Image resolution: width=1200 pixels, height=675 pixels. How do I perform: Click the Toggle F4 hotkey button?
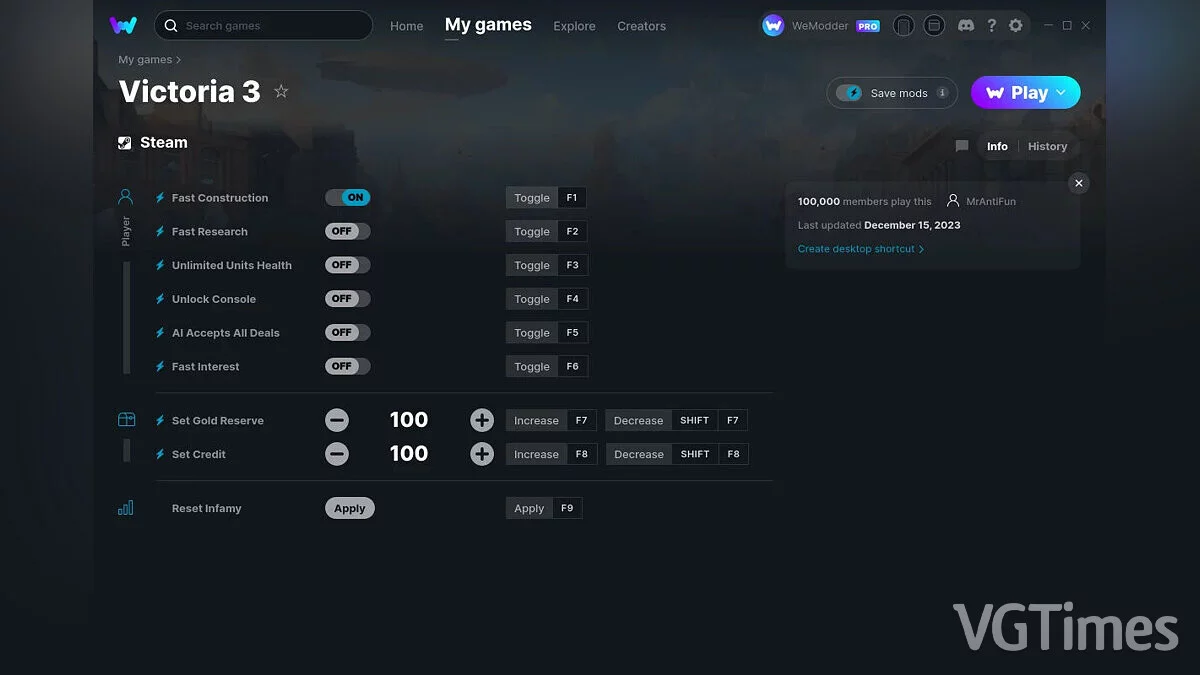point(546,299)
